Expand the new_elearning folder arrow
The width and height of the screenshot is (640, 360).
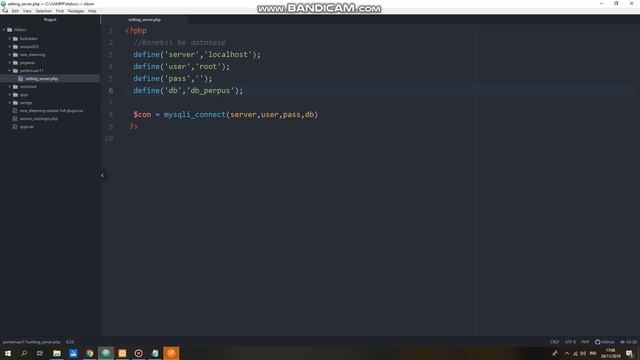click(x=10, y=54)
